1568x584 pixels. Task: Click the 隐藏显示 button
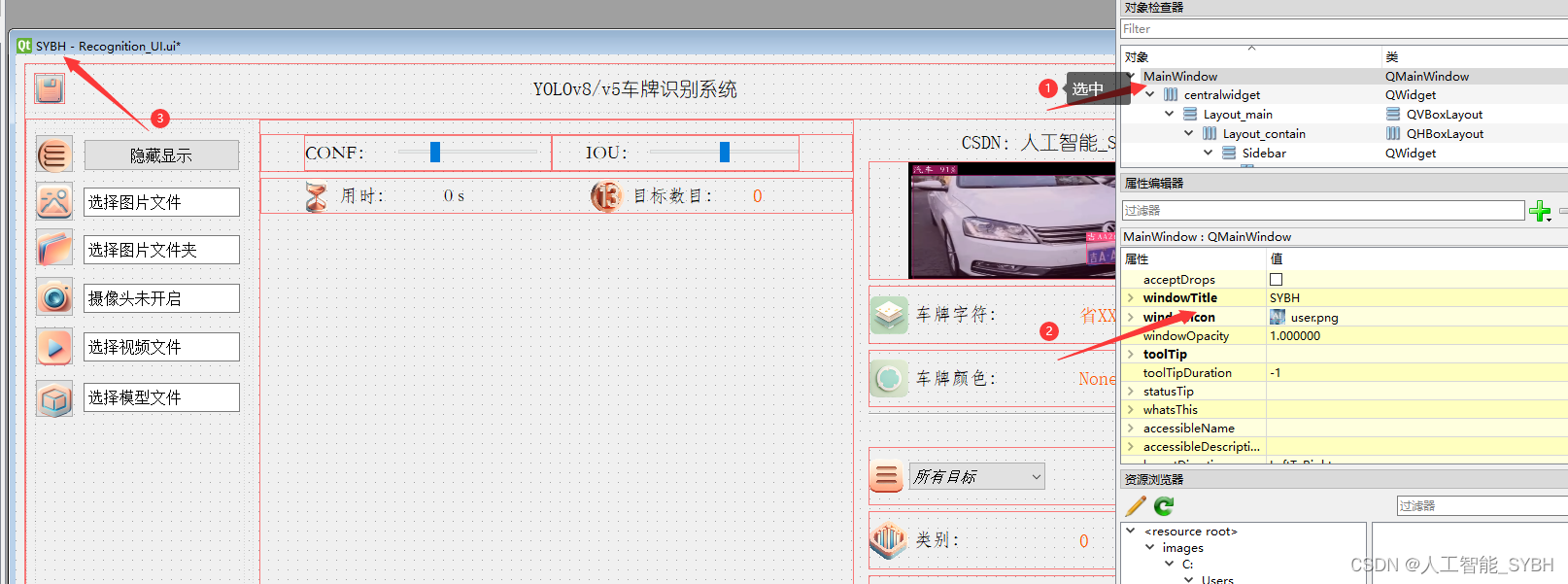[x=161, y=155]
